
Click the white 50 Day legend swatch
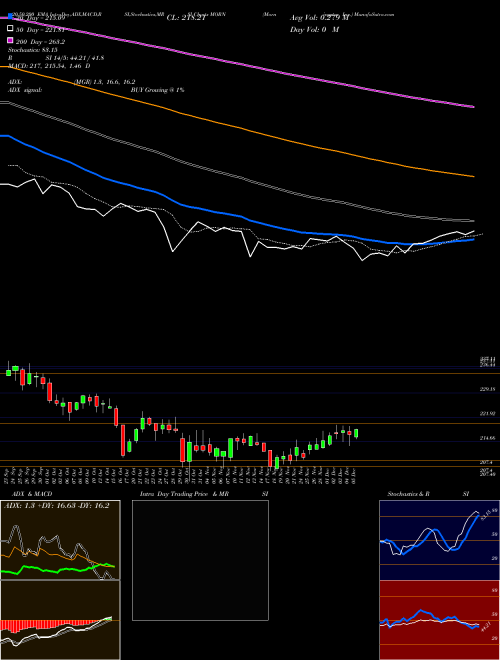[10, 29]
